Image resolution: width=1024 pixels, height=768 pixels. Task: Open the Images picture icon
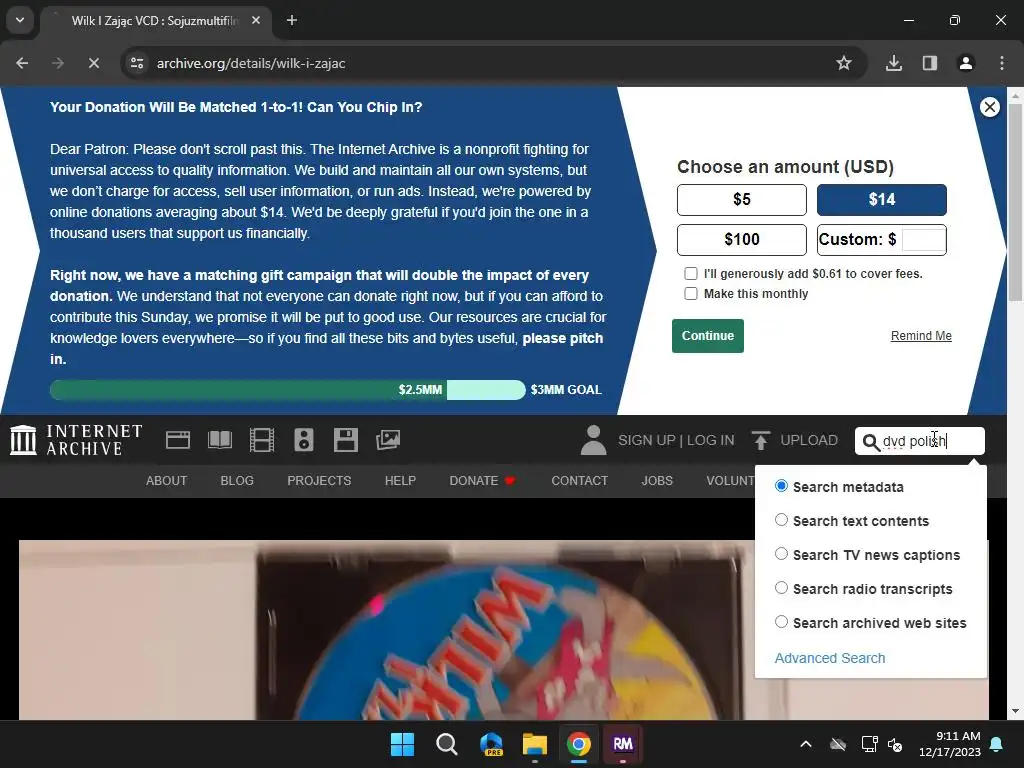[x=388, y=440]
